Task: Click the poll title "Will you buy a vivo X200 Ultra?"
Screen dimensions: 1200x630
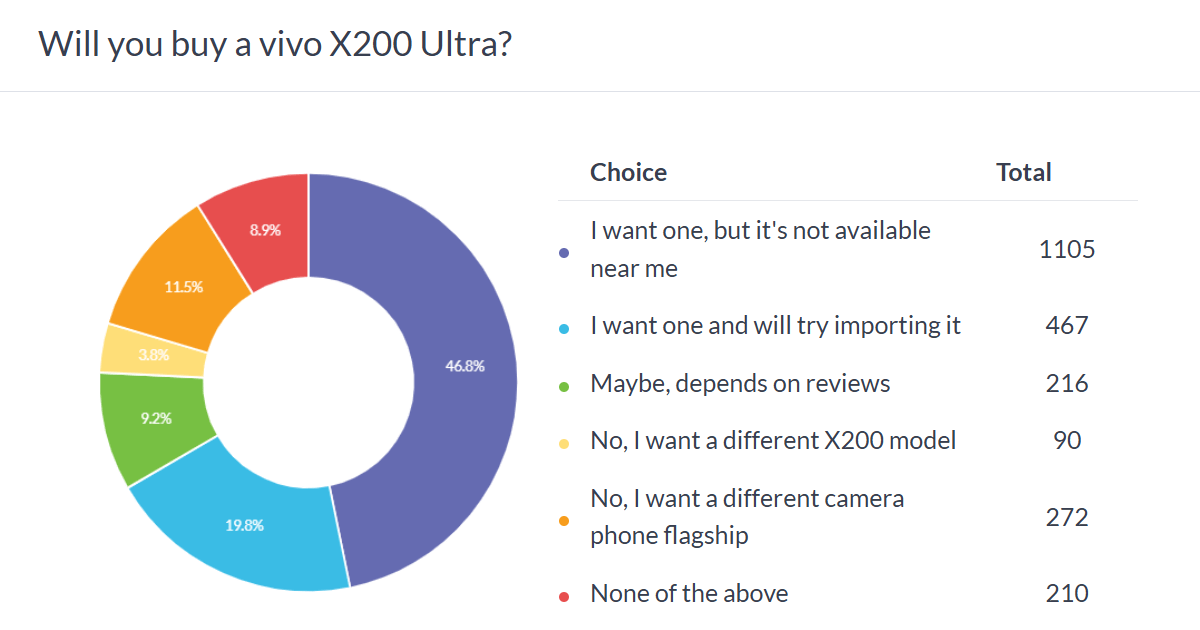Action: pos(275,44)
